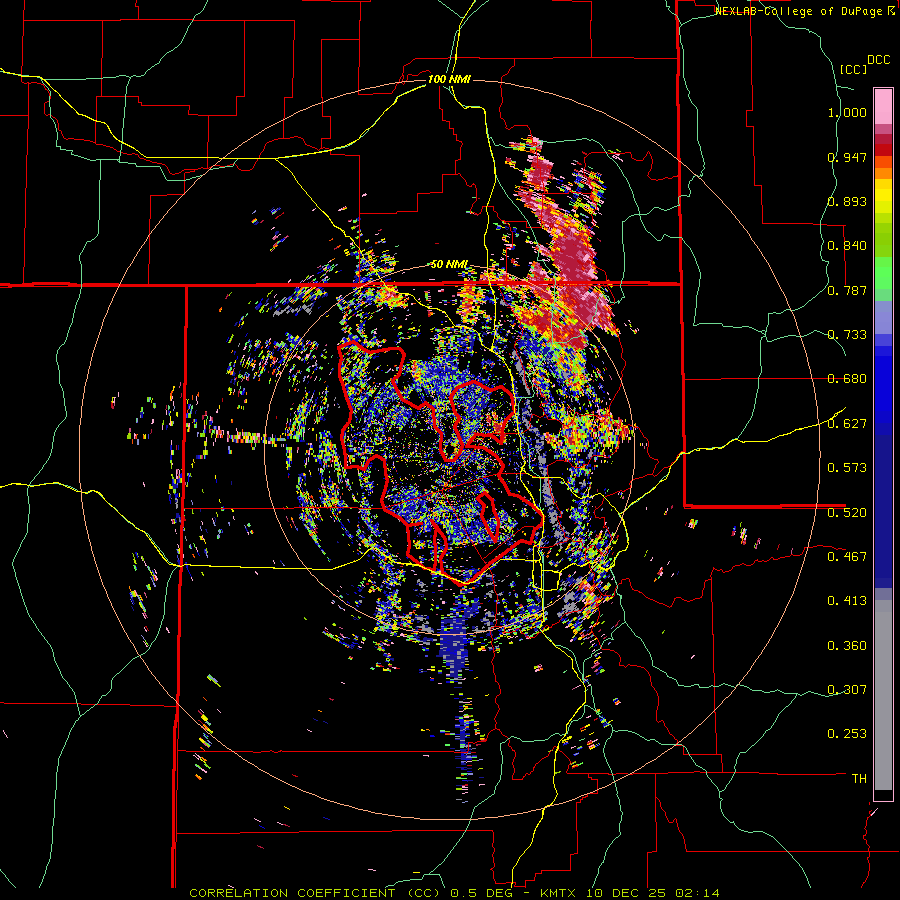This screenshot has width=900, height=900.
Task: Pick the bright blue legend color band
Action: (x=883, y=385)
